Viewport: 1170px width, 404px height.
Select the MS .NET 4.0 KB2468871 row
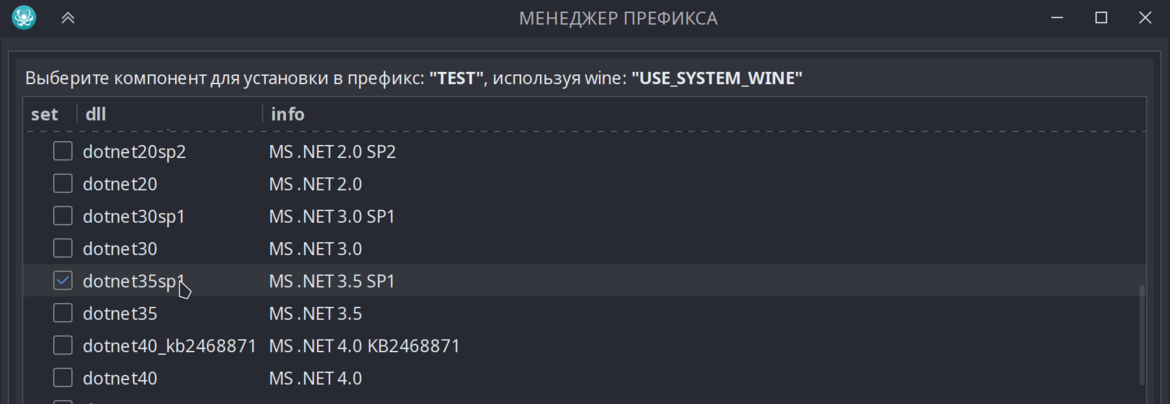point(584,346)
